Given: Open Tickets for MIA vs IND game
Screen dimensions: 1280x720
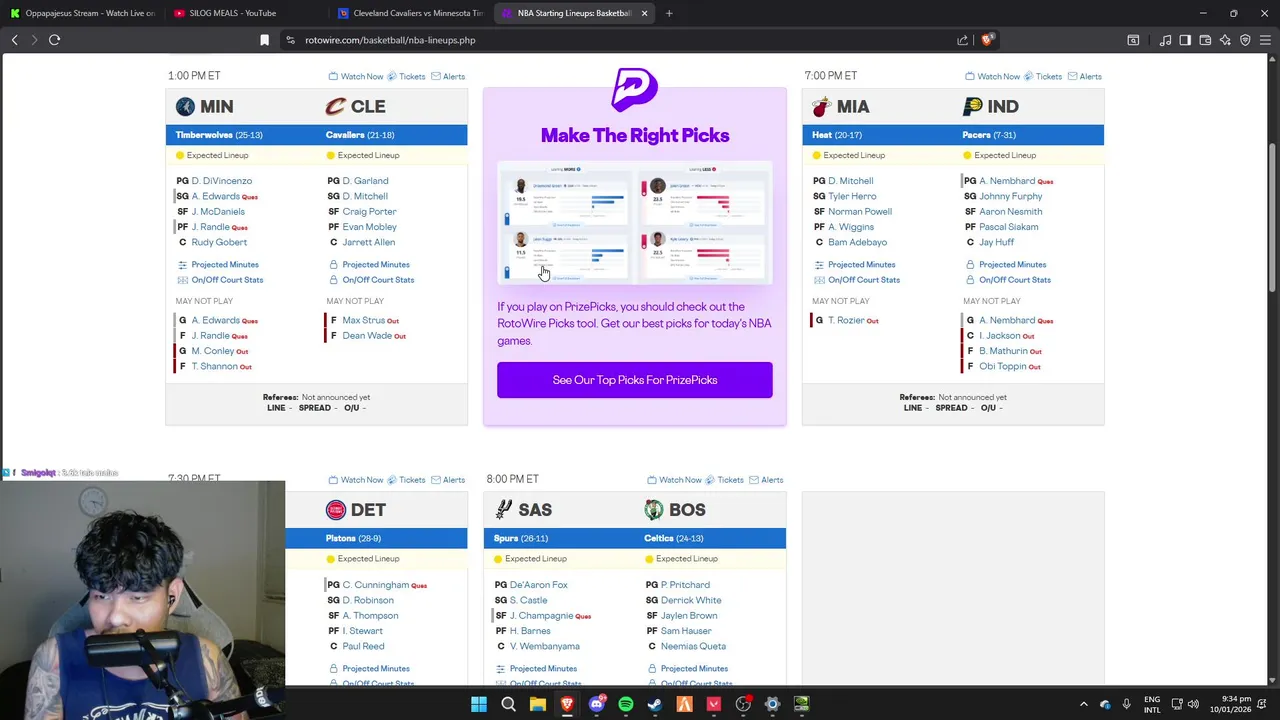Looking at the screenshot, I should [x=1044, y=76].
